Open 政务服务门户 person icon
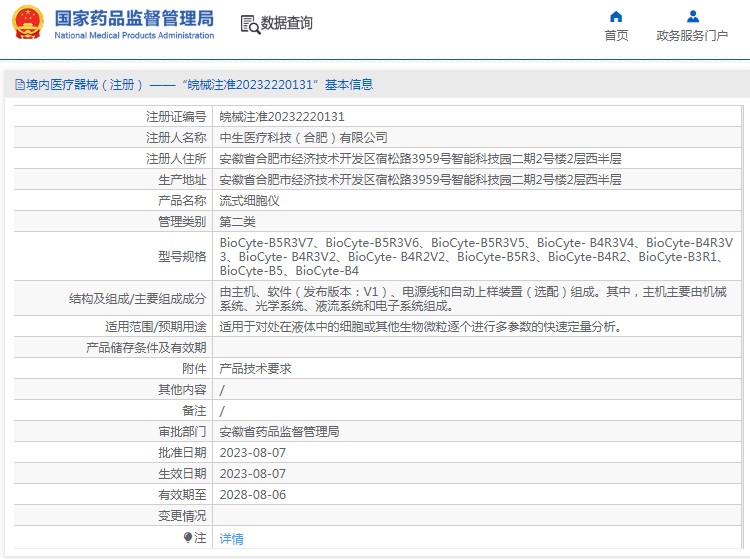 693,17
